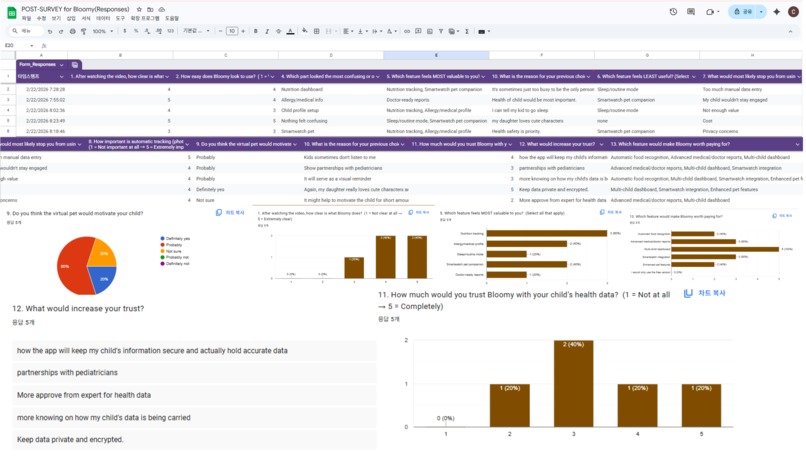Open the account avatar C

[793, 12]
